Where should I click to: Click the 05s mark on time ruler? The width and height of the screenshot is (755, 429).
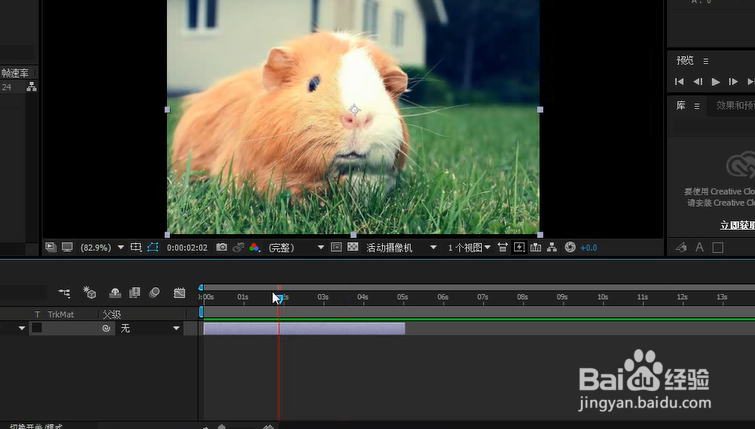[x=402, y=298]
